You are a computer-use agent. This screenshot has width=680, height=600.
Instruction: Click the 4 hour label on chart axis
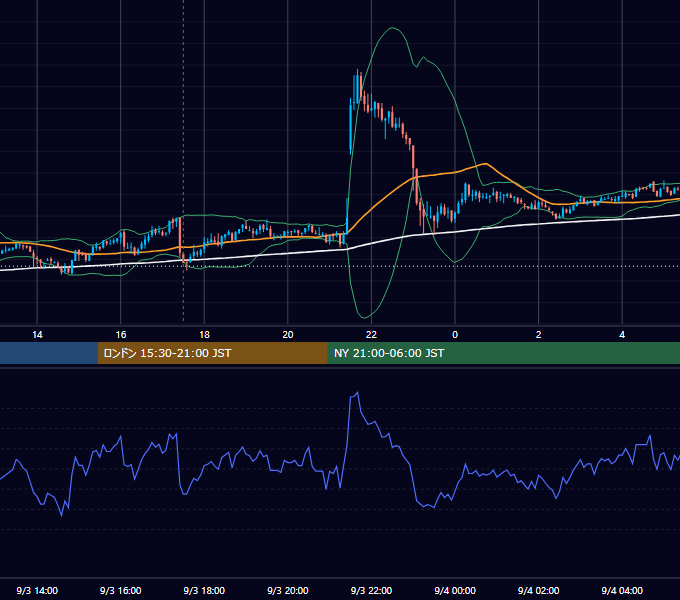point(622,335)
